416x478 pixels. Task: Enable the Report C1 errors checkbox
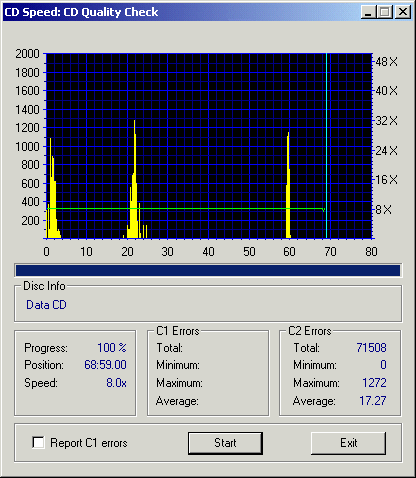pyautogui.click(x=38, y=443)
